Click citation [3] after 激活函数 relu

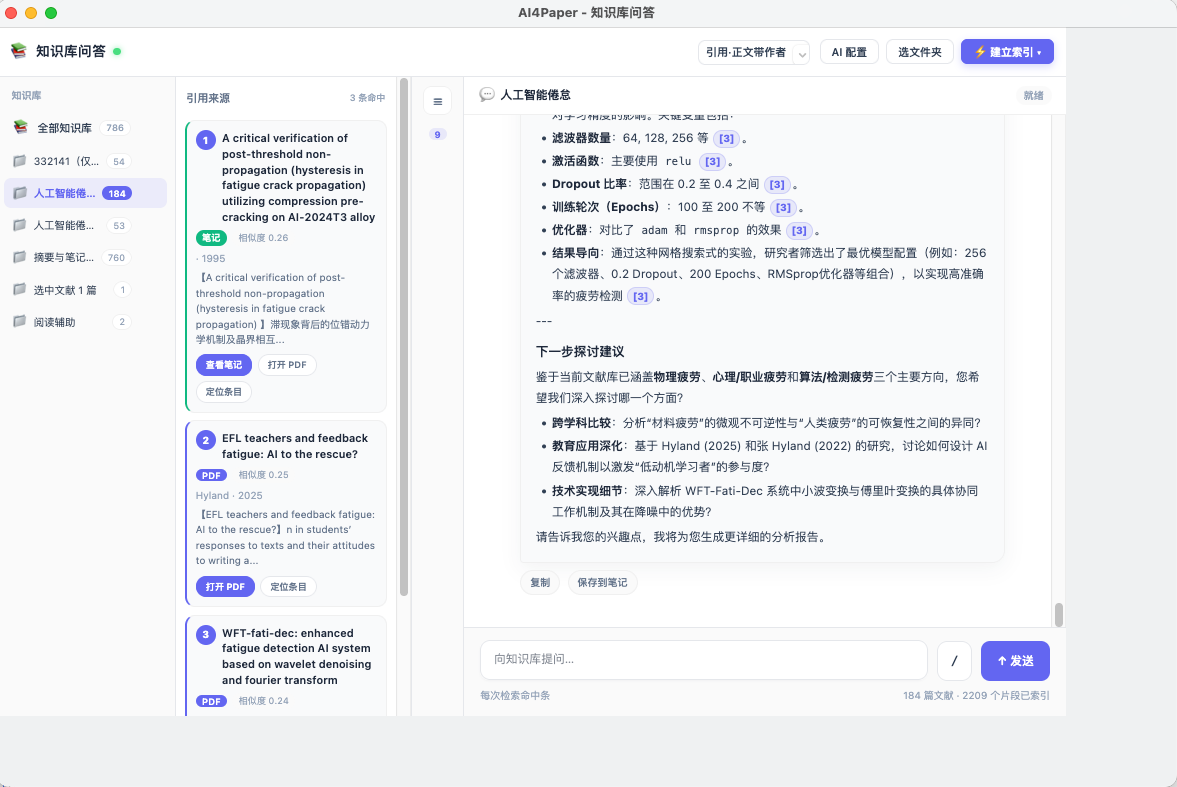[x=712, y=161]
